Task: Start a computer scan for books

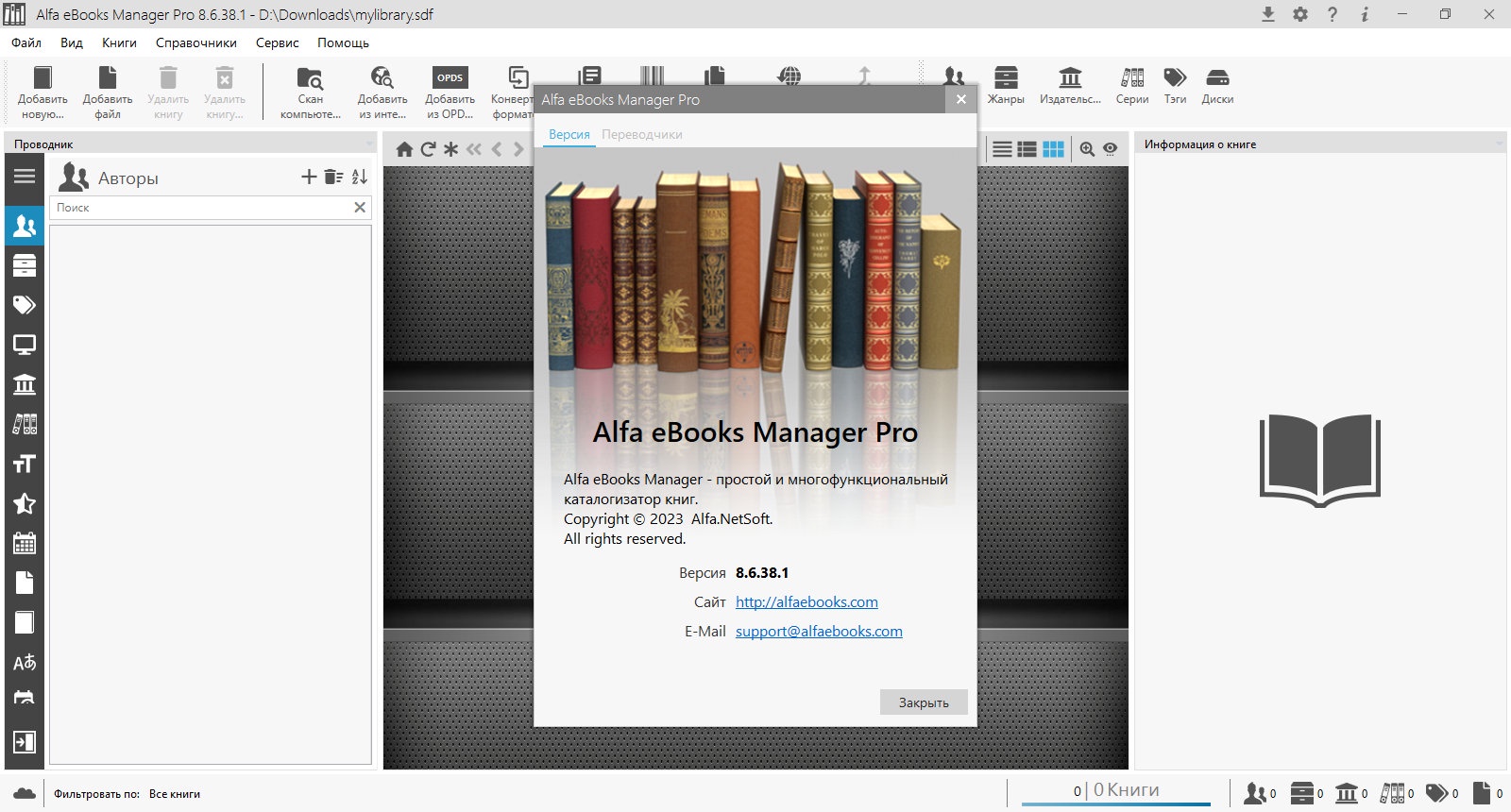Action: point(310,77)
